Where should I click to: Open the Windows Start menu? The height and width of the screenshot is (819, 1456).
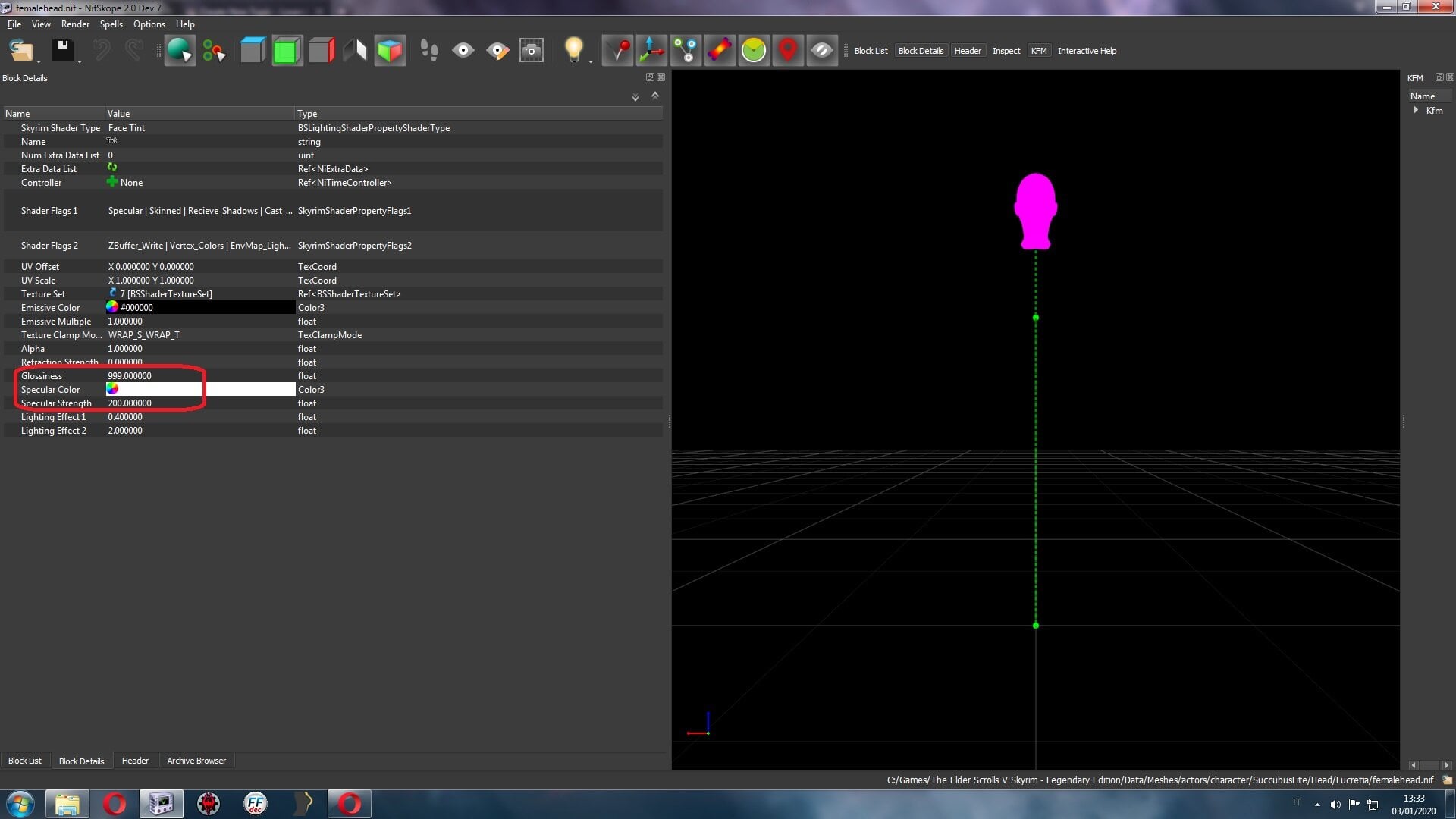point(20,804)
